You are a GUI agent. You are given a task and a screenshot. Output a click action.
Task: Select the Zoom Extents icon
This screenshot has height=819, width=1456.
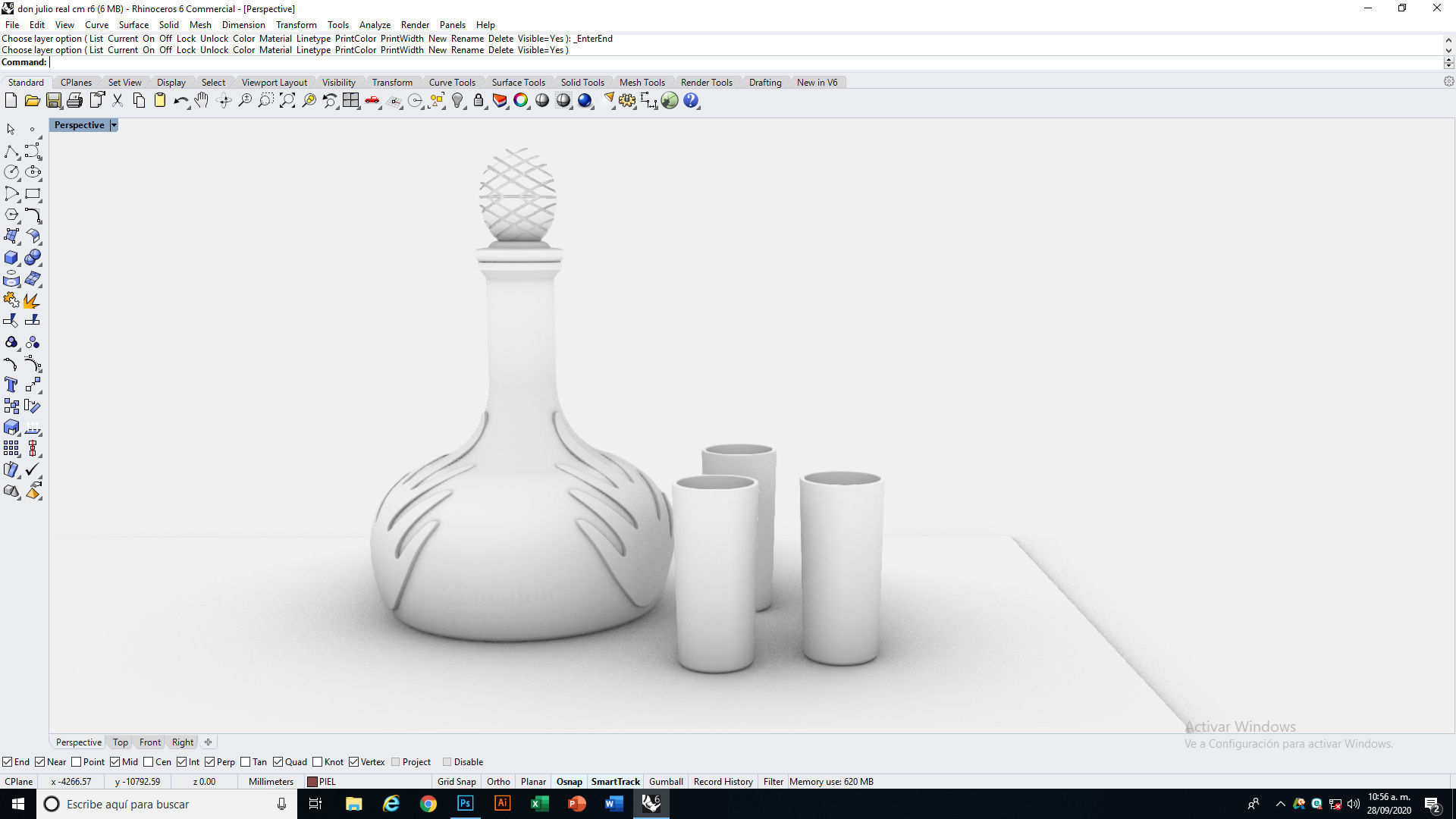[x=287, y=100]
